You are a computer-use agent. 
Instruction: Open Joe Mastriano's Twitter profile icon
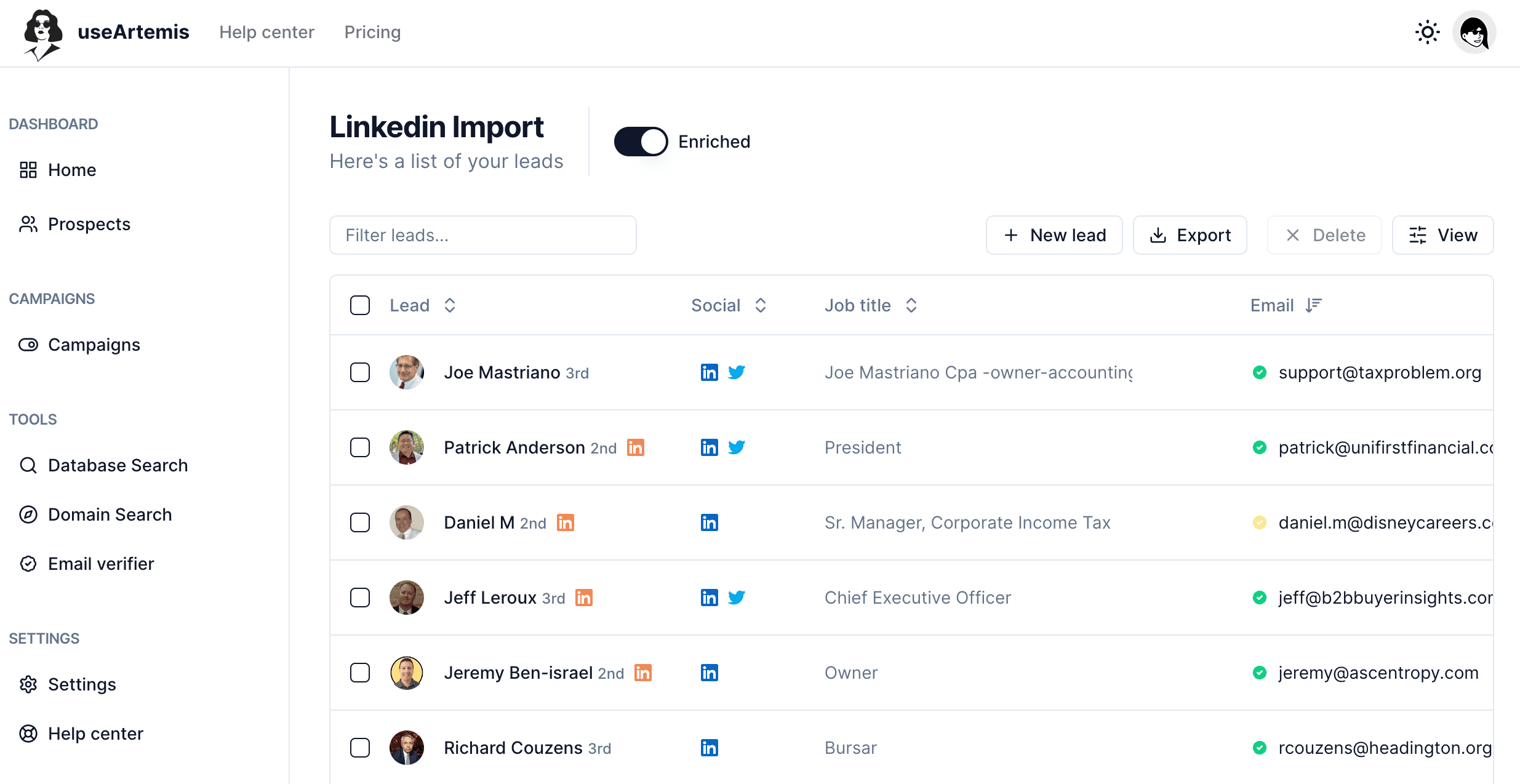coord(737,372)
